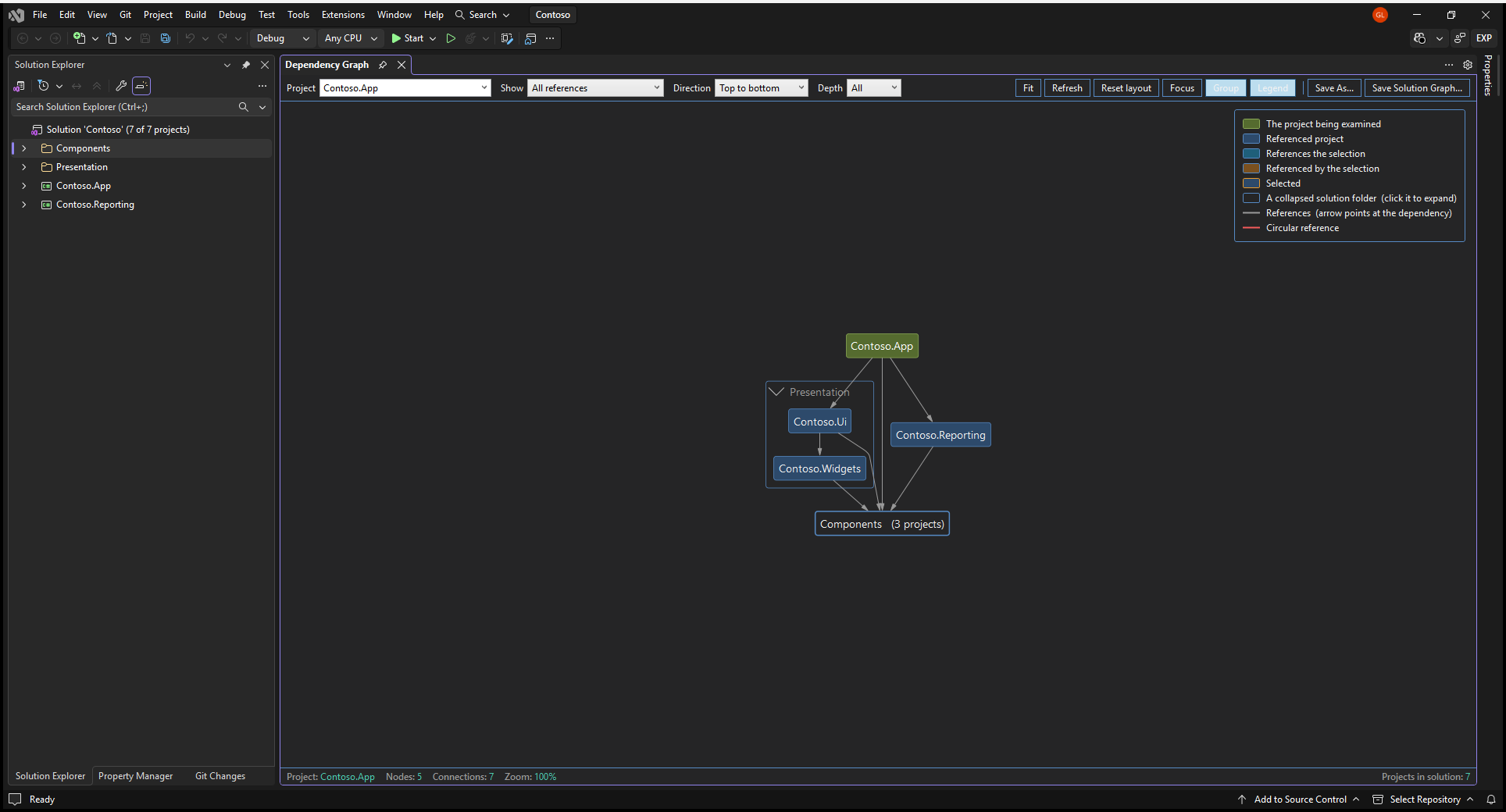Start without debugging using the outlined play icon
The image size is (1506, 812).
coord(451,38)
